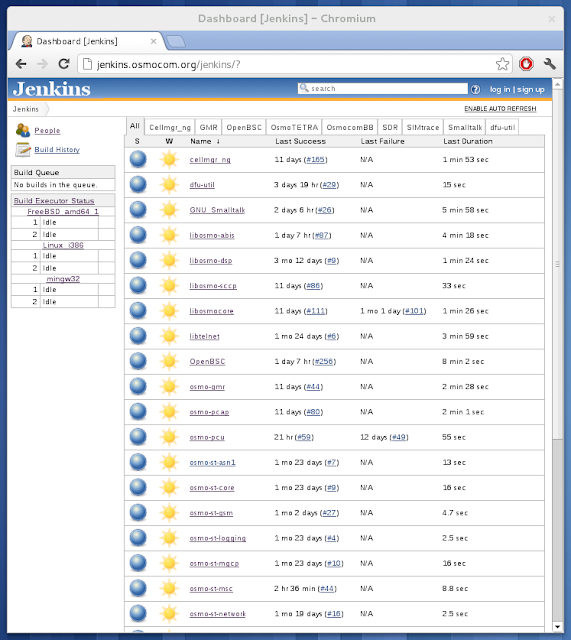Viewport: 571px width, 640px height.
Task: Click the blue status ball for libtelnet
Action: (138, 336)
